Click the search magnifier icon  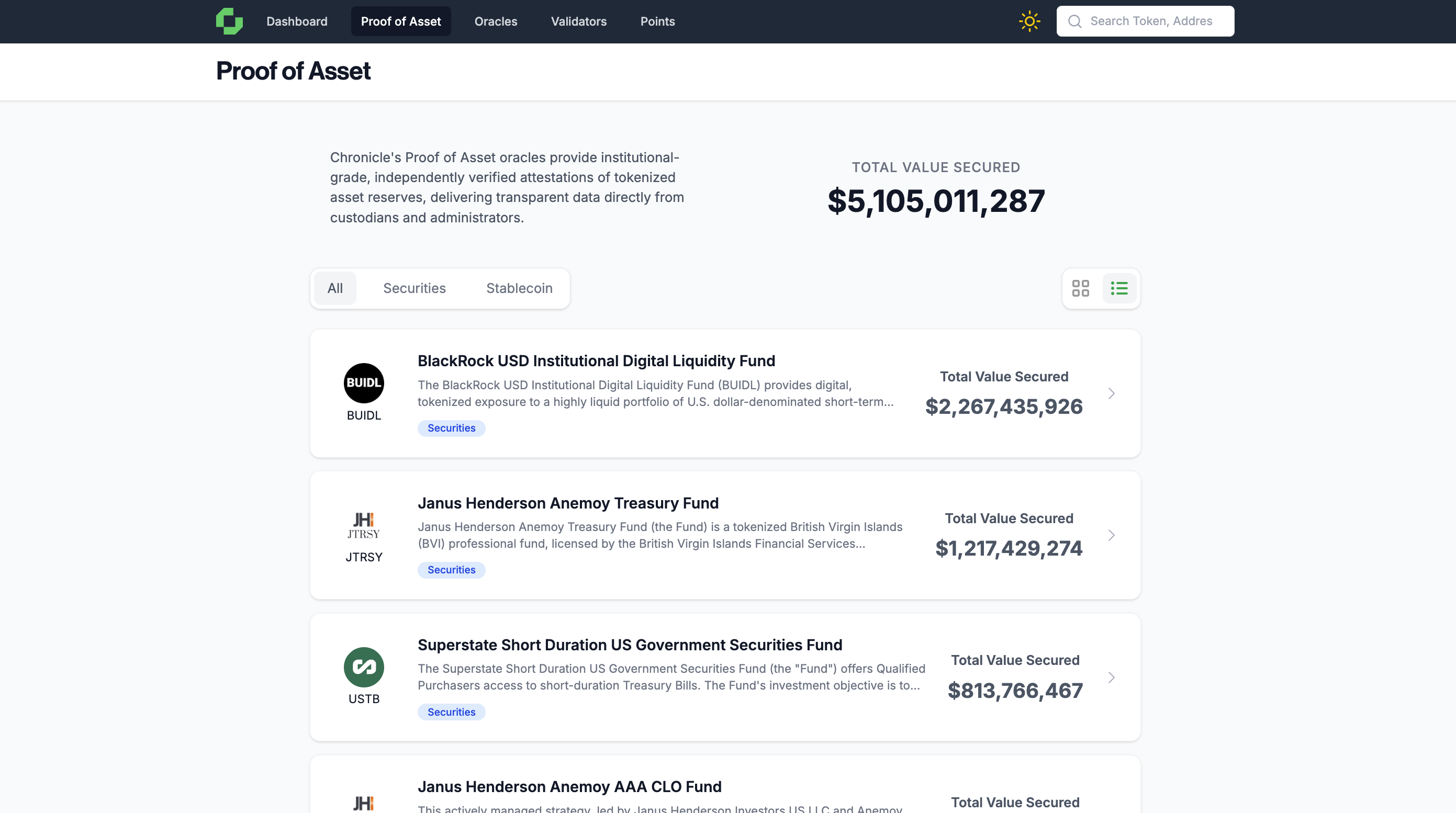1074,21
